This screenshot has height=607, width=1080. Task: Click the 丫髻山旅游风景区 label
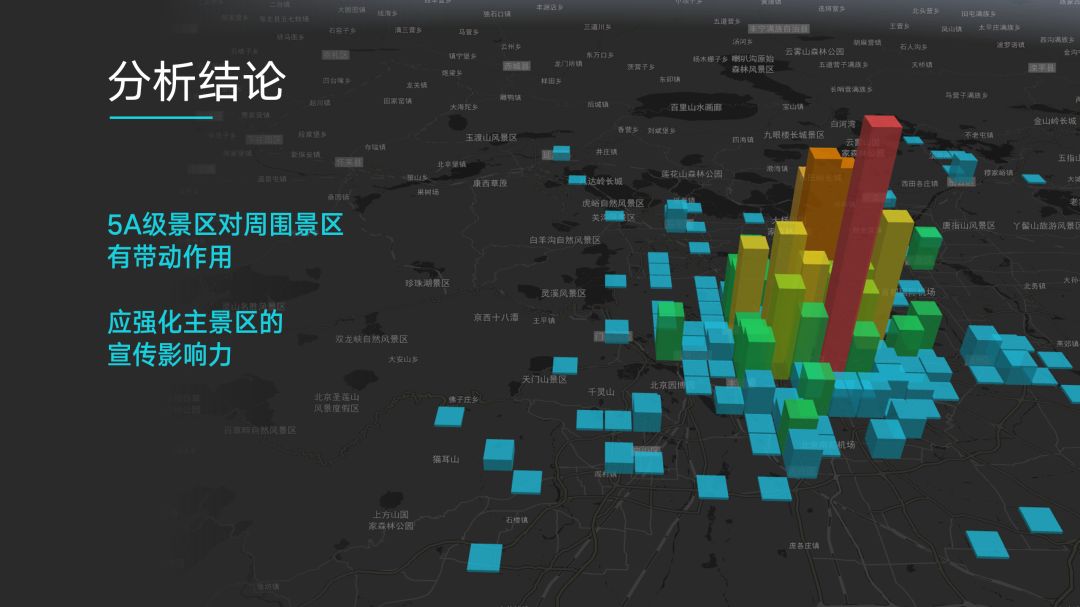[x=1044, y=228]
